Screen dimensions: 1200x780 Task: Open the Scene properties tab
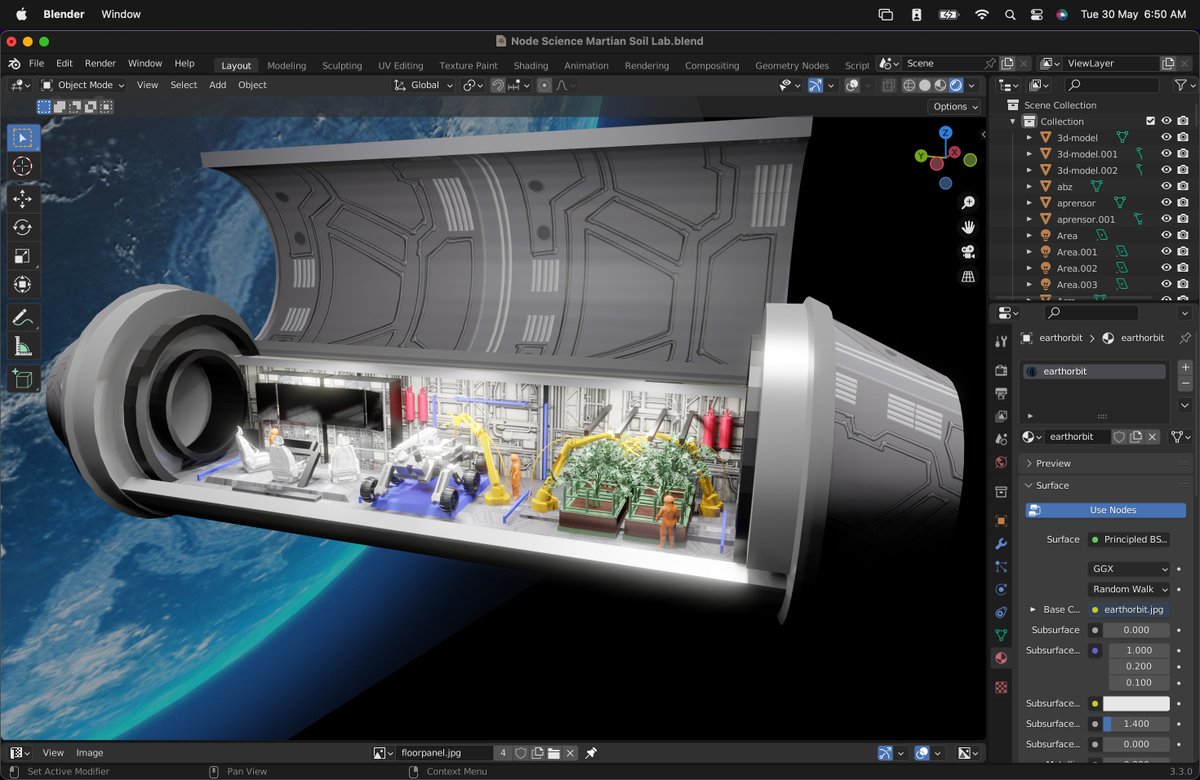point(1001,439)
